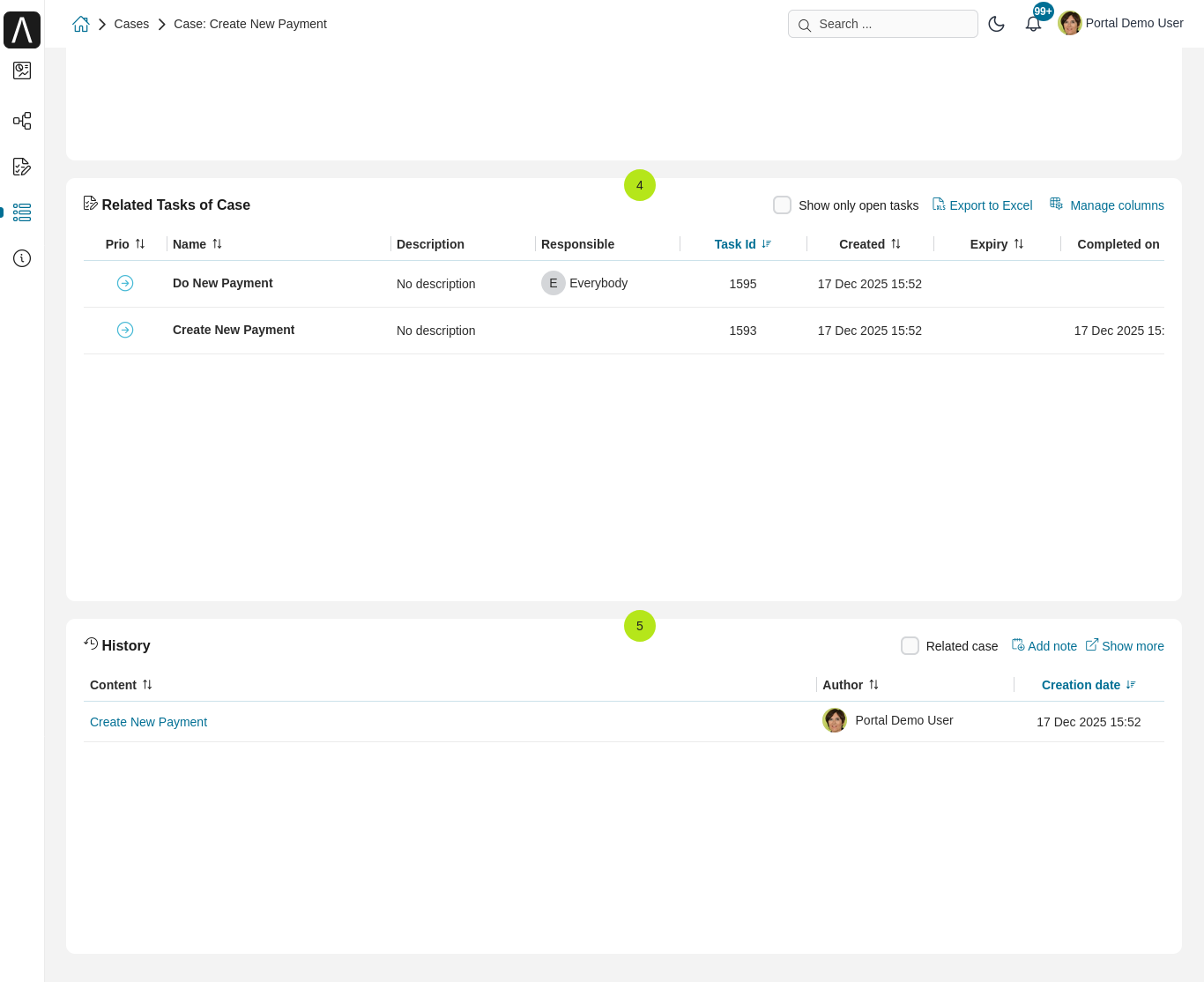This screenshot has width=1204, height=982.
Task: Click the home icon in breadcrumb
Action: point(81,24)
